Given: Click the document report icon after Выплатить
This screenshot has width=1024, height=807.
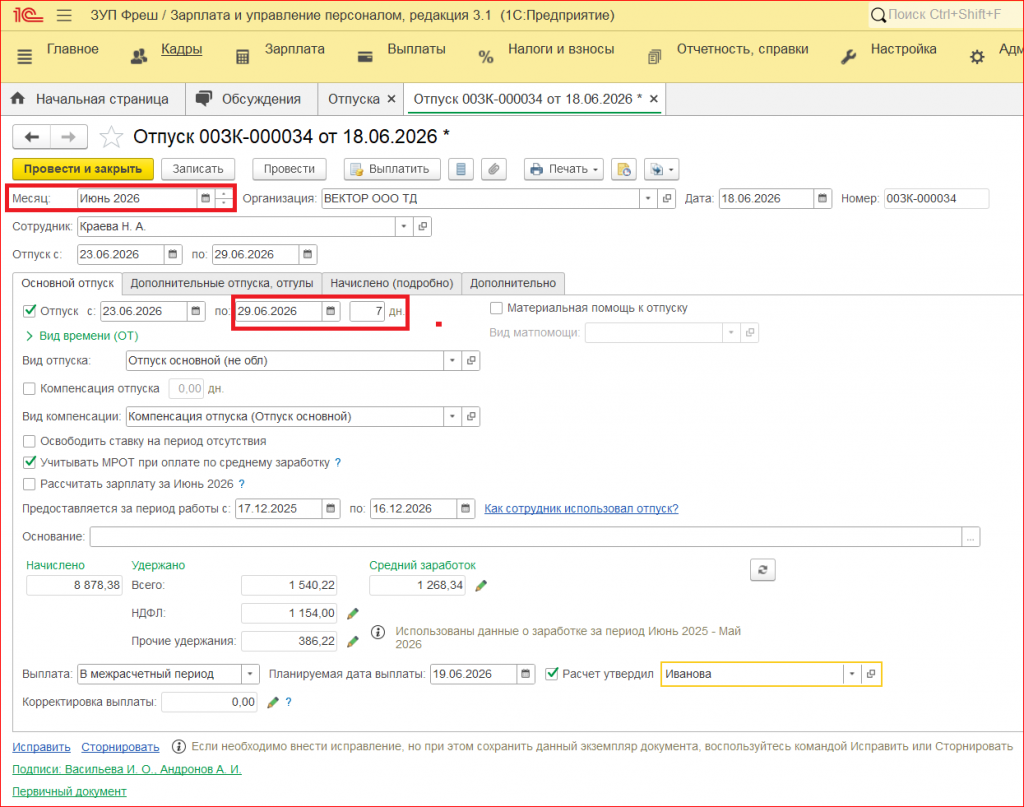Looking at the screenshot, I should 460,169.
